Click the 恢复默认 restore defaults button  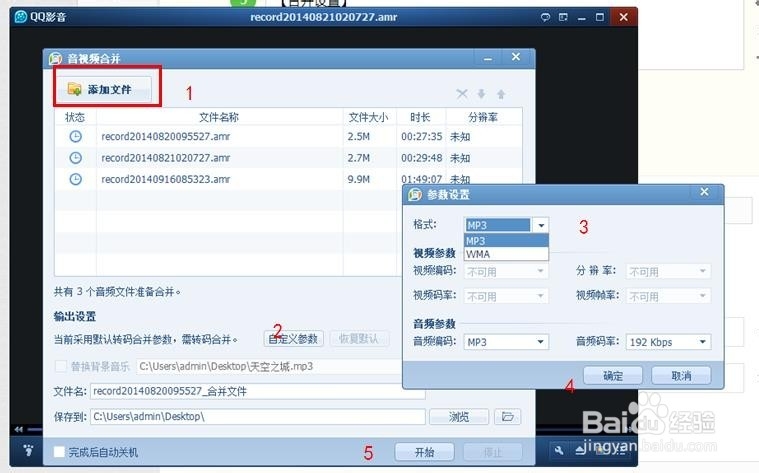[x=359, y=338]
